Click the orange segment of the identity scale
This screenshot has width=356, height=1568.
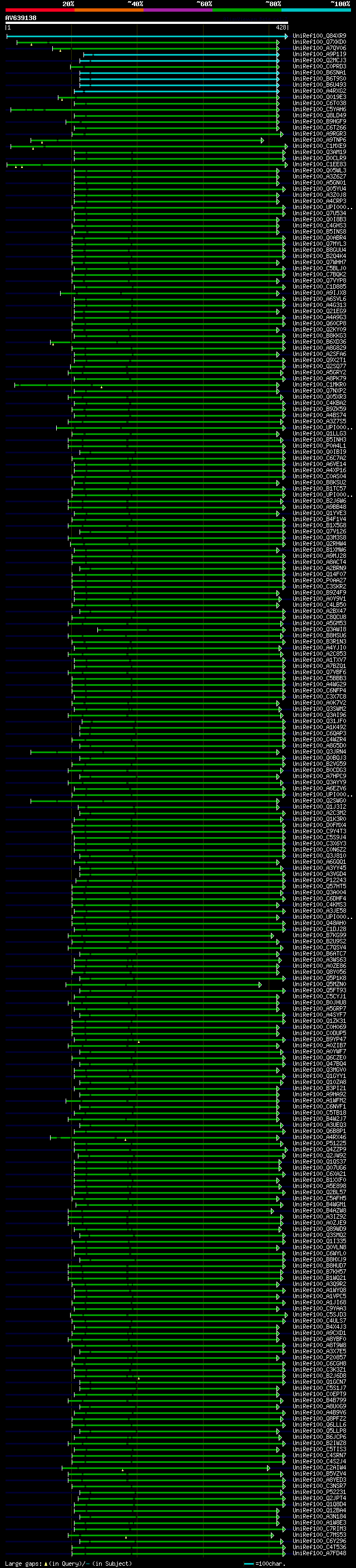coord(109,11)
